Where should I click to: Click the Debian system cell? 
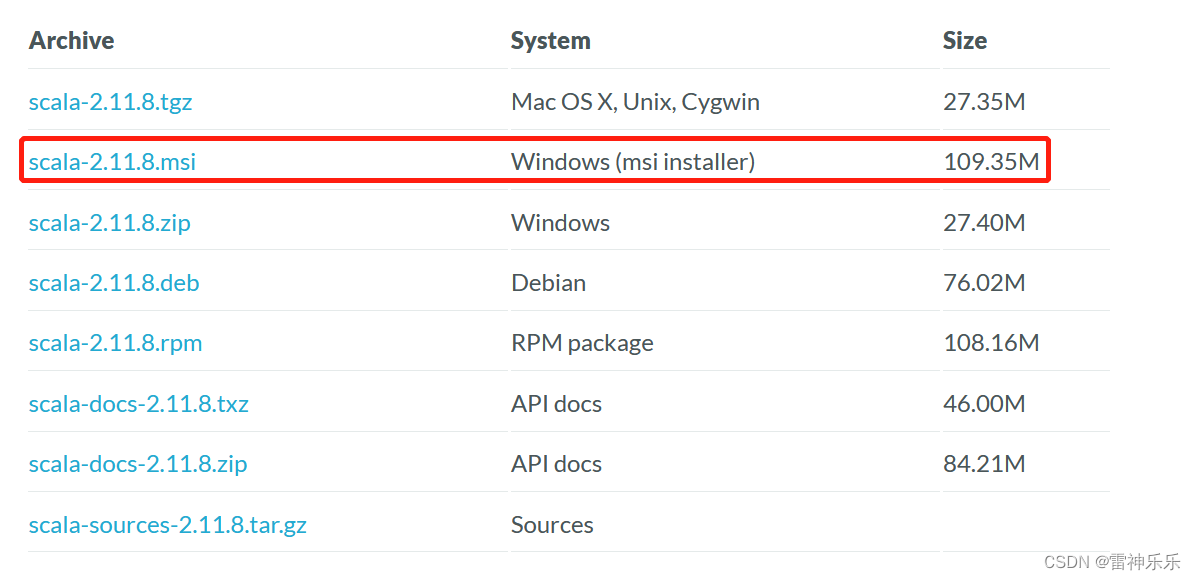[x=548, y=283]
